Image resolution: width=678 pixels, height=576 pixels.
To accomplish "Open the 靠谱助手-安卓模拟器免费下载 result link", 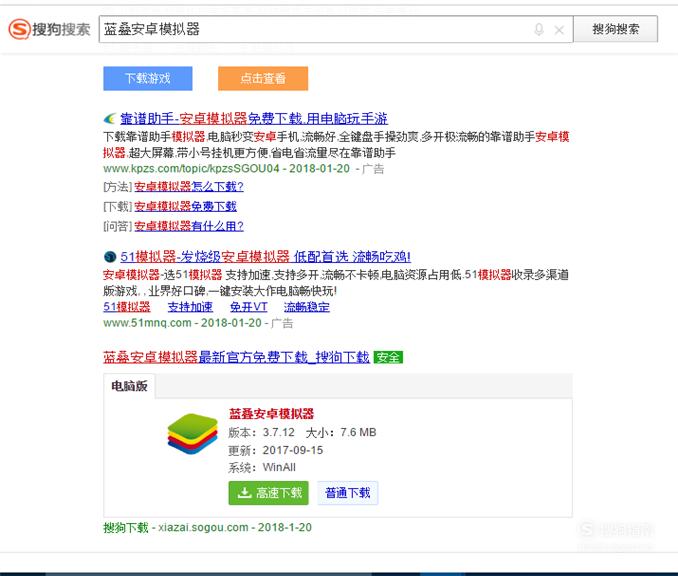I will [x=254, y=118].
